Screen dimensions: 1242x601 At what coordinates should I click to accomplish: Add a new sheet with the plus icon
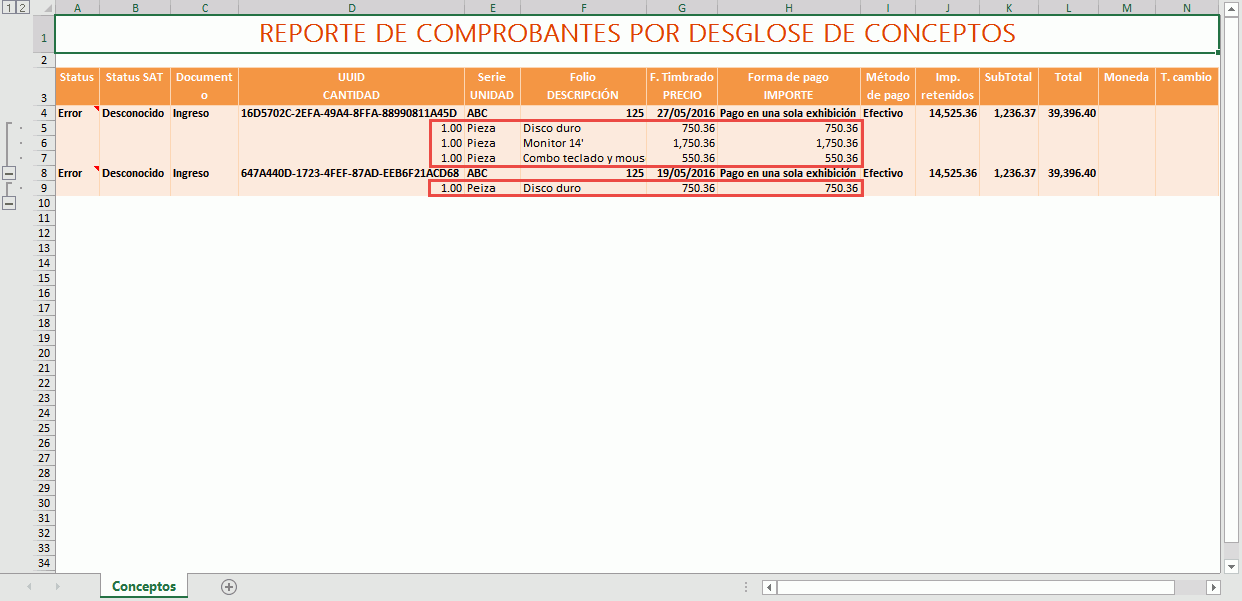pos(229,587)
